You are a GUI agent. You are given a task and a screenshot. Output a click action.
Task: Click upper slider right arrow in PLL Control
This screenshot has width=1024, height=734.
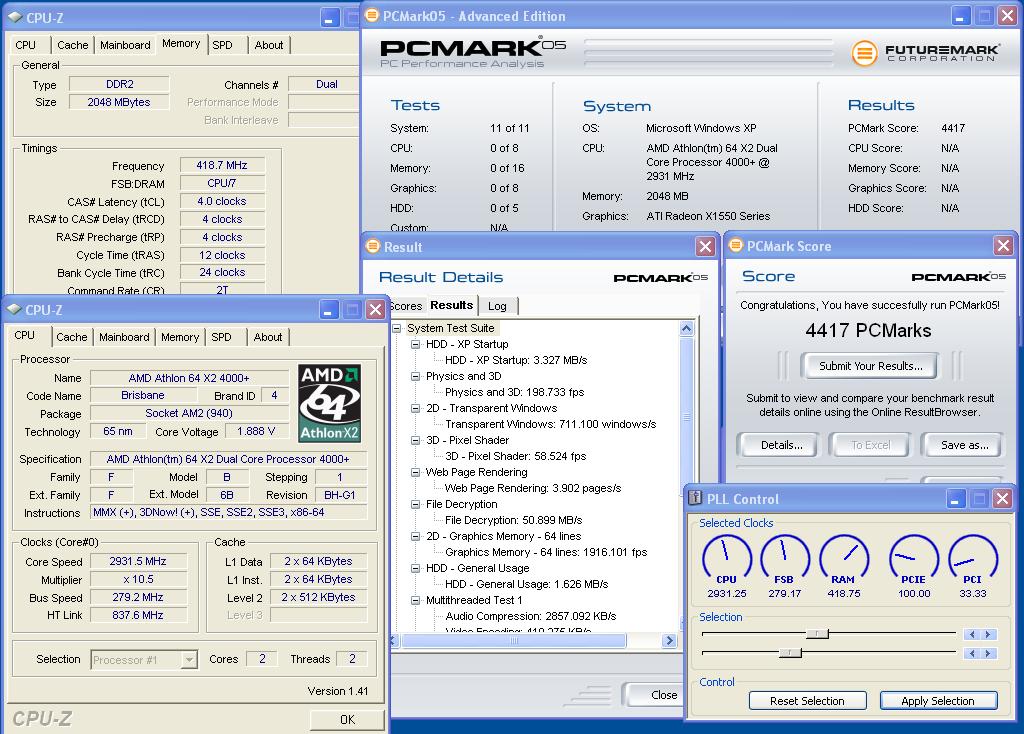click(989, 634)
